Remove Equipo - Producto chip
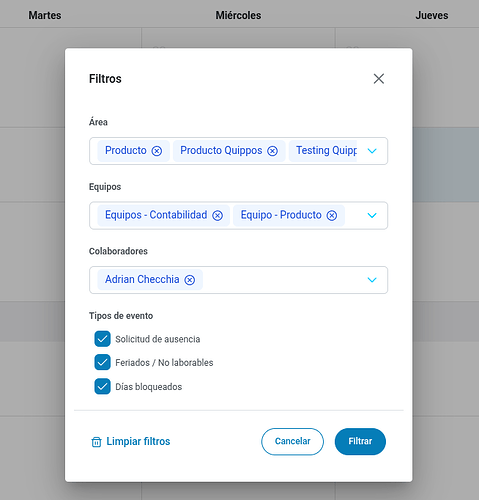This screenshot has width=479, height=500. 332,216
